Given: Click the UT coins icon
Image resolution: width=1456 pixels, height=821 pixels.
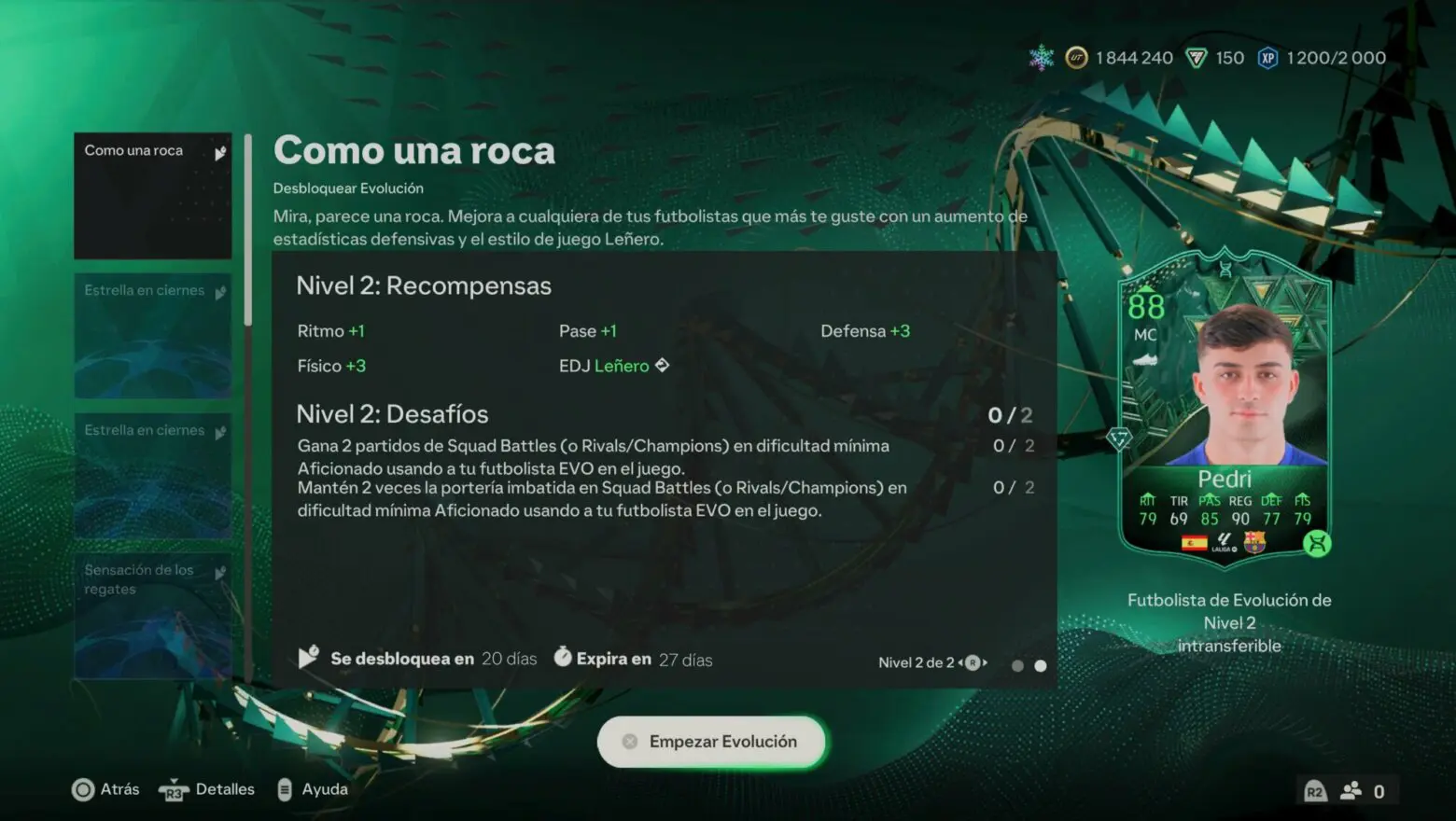Looking at the screenshot, I should [1076, 58].
